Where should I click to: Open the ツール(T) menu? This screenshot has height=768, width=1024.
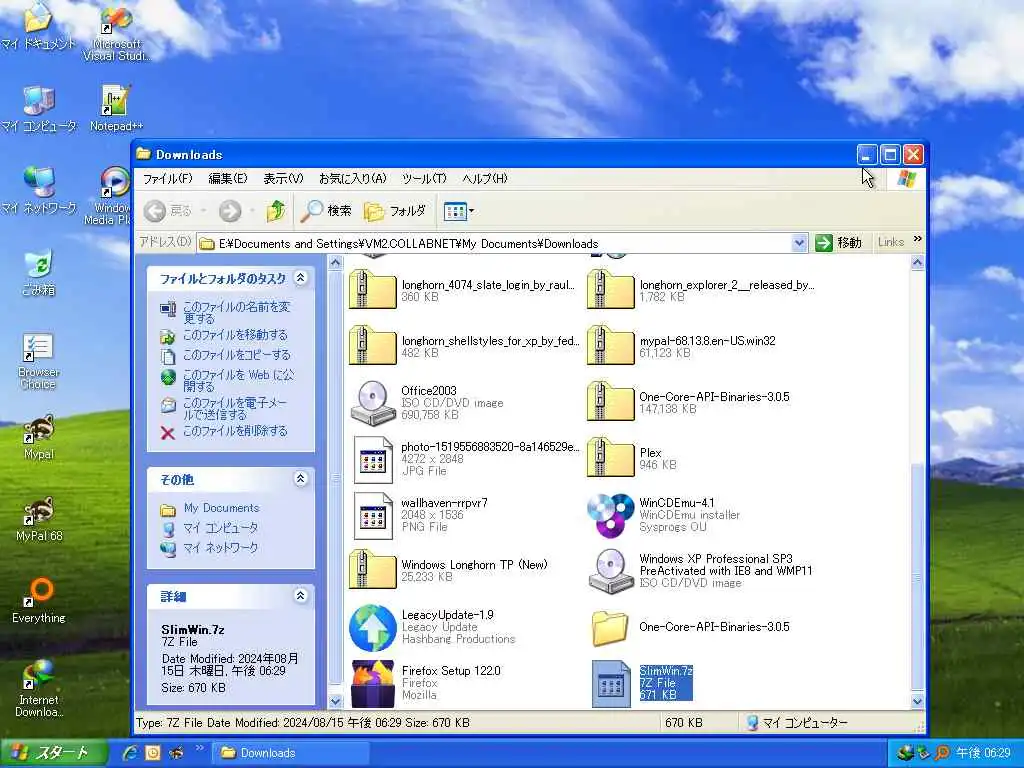[424, 178]
